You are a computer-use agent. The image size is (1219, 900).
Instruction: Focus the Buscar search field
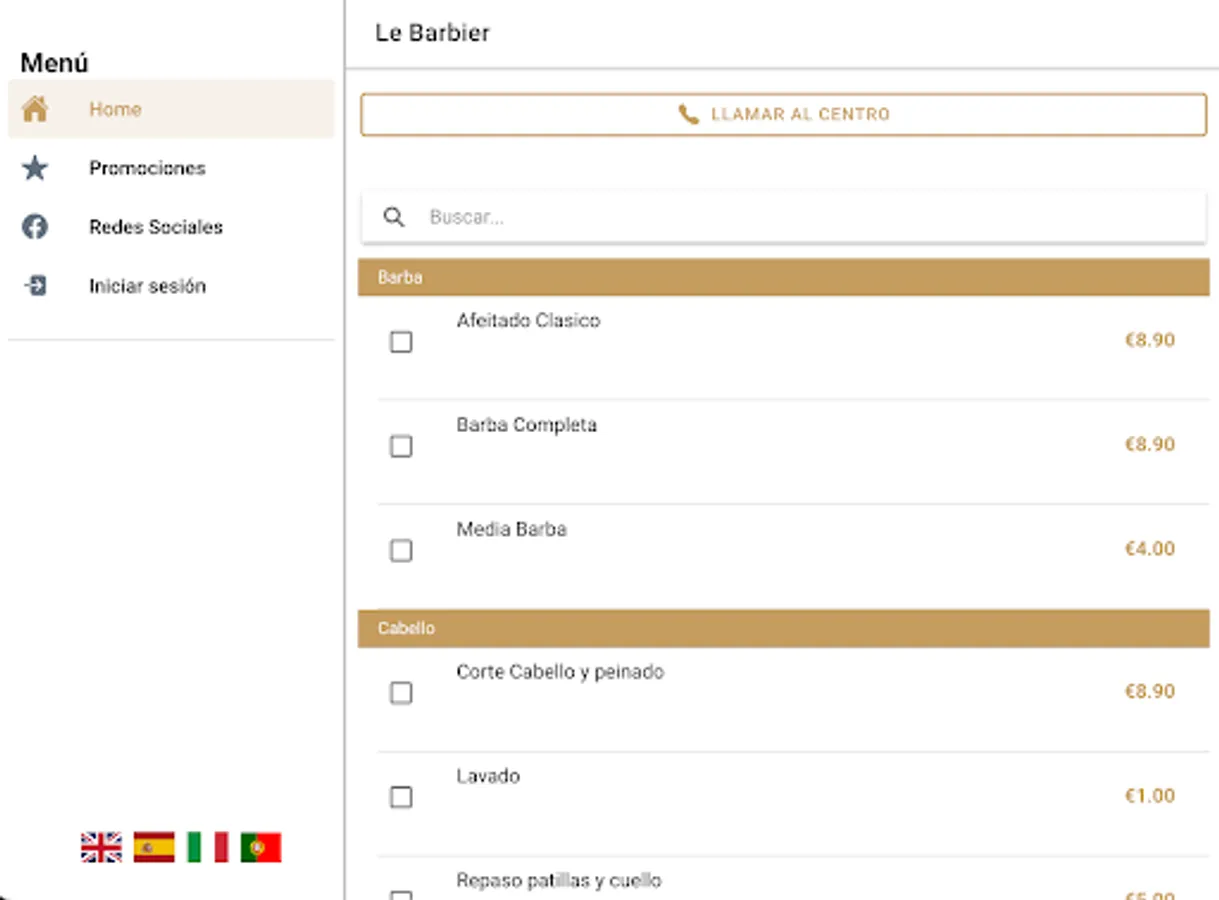[x=800, y=217]
